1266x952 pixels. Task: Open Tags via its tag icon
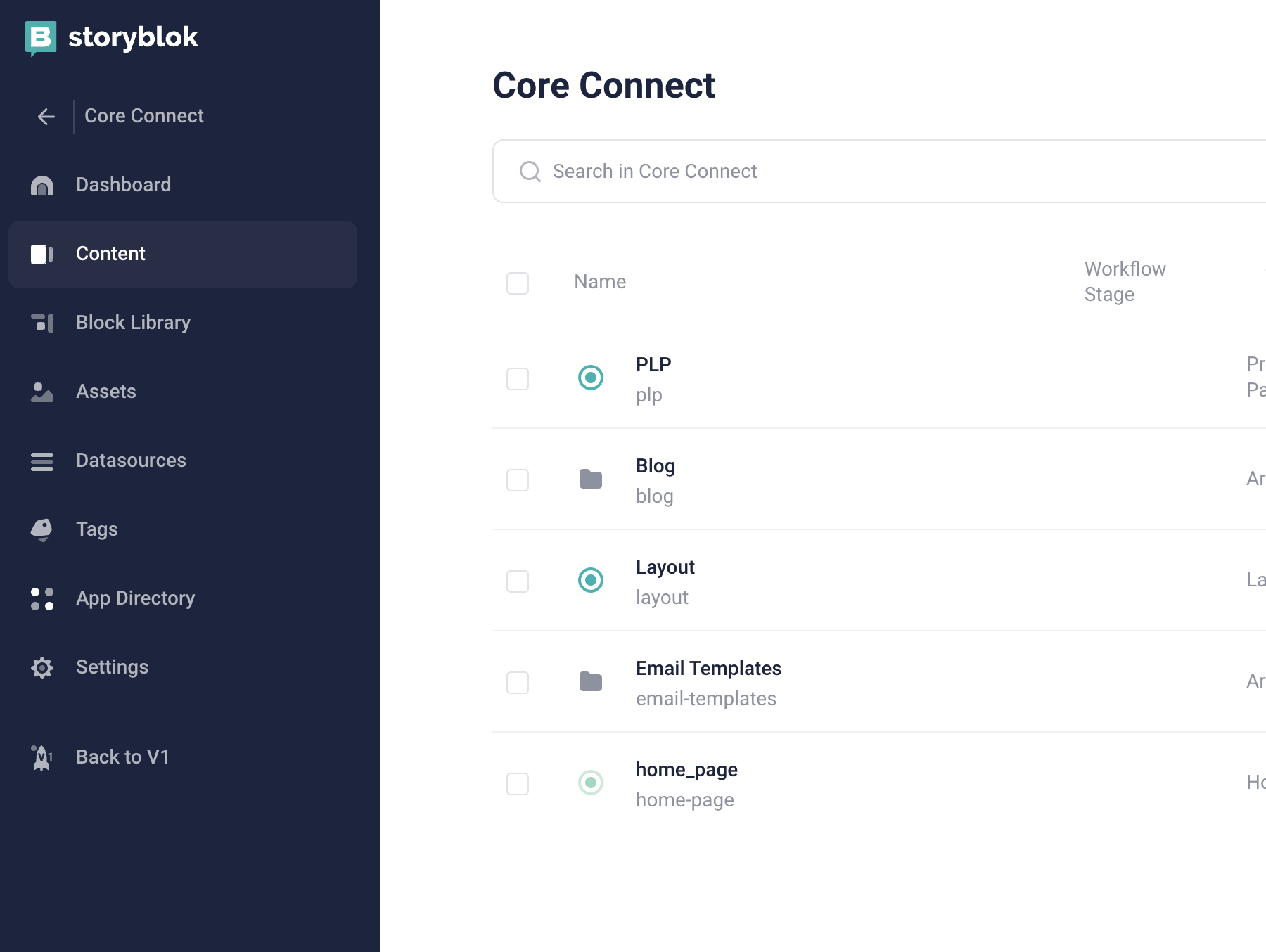[42, 529]
